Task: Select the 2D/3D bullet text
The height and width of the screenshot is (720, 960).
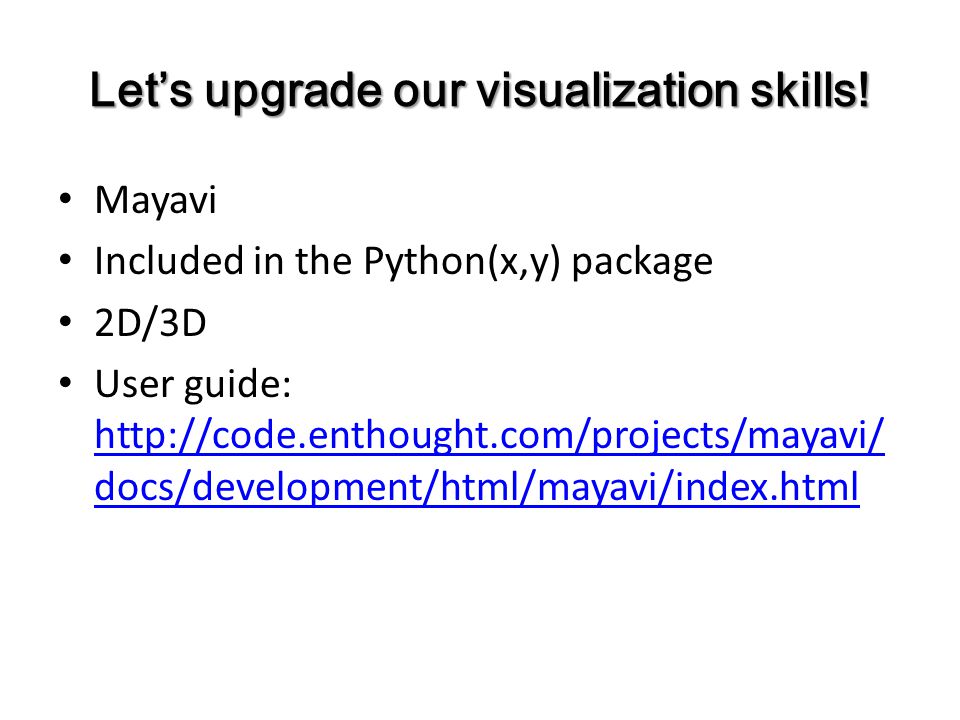Action: coord(150,323)
